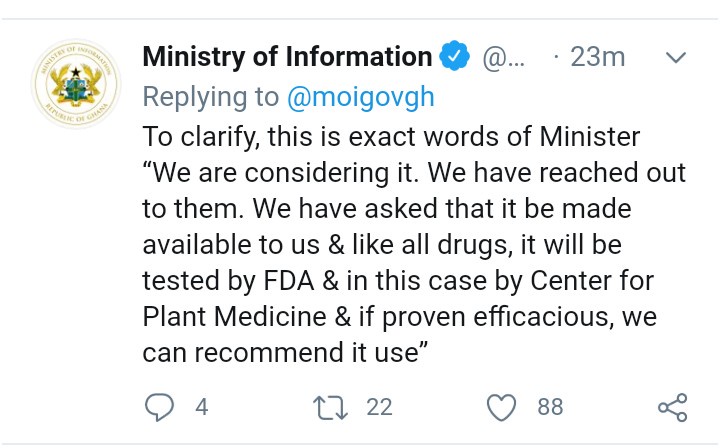Image resolution: width=720 pixels, height=448 pixels.
Task: Click the reply speech bubble icon
Action: (160, 407)
